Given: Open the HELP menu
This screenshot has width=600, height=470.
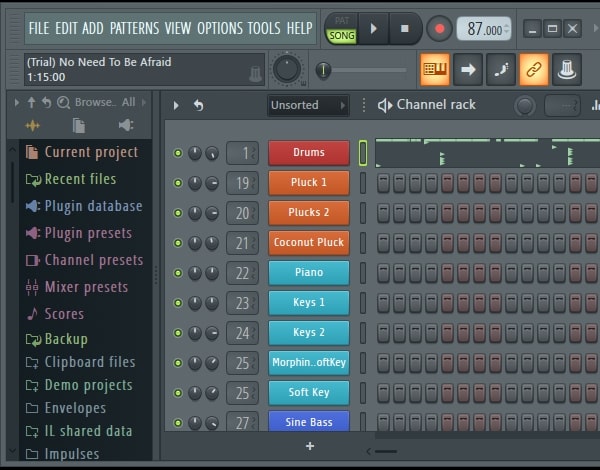Looking at the screenshot, I should point(300,28).
